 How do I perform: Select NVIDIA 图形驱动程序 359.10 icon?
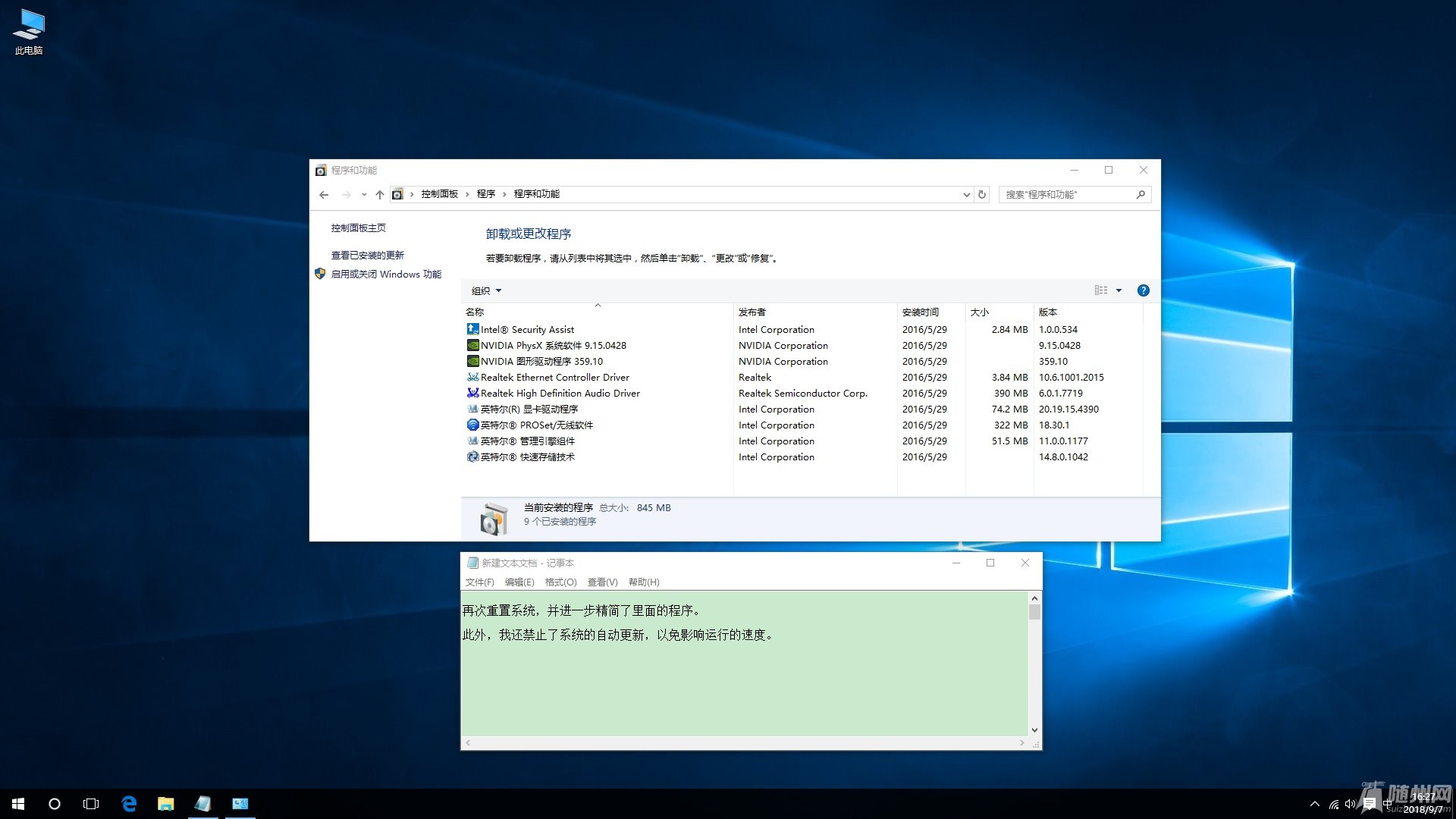point(472,361)
